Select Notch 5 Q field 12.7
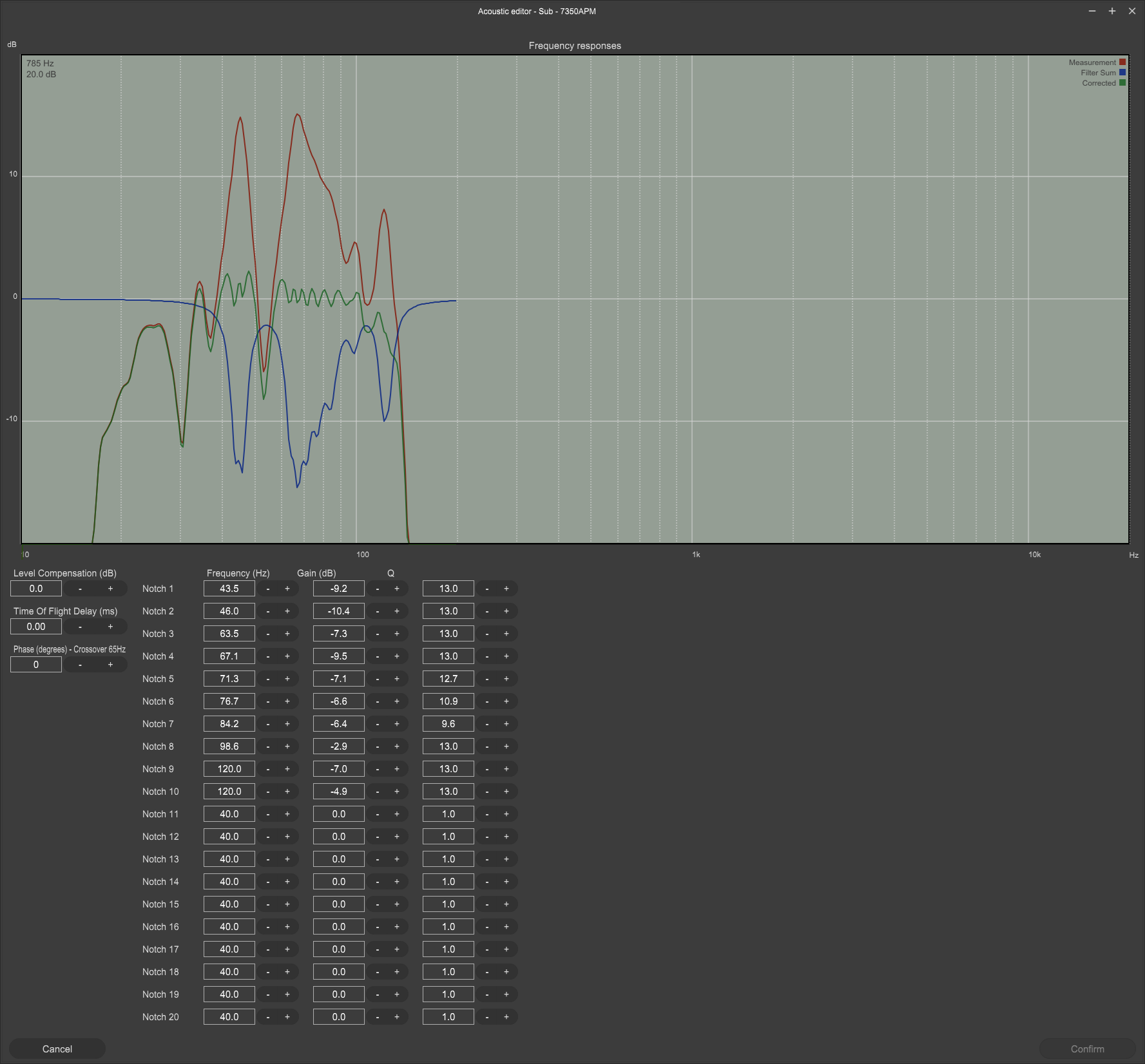Viewport: 1145px width, 1064px height. (448, 679)
